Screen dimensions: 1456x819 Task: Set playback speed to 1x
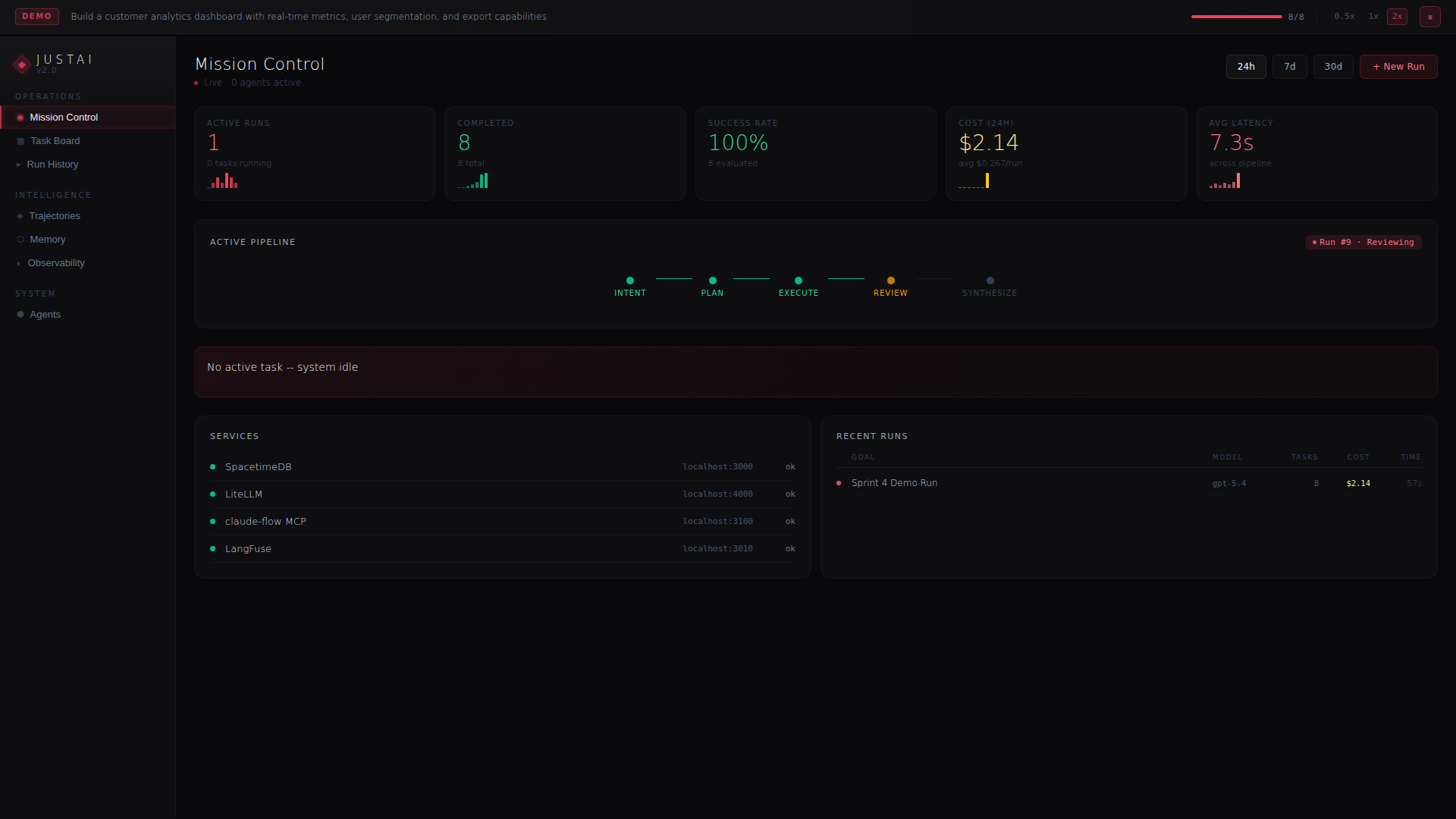point(1373,17)
